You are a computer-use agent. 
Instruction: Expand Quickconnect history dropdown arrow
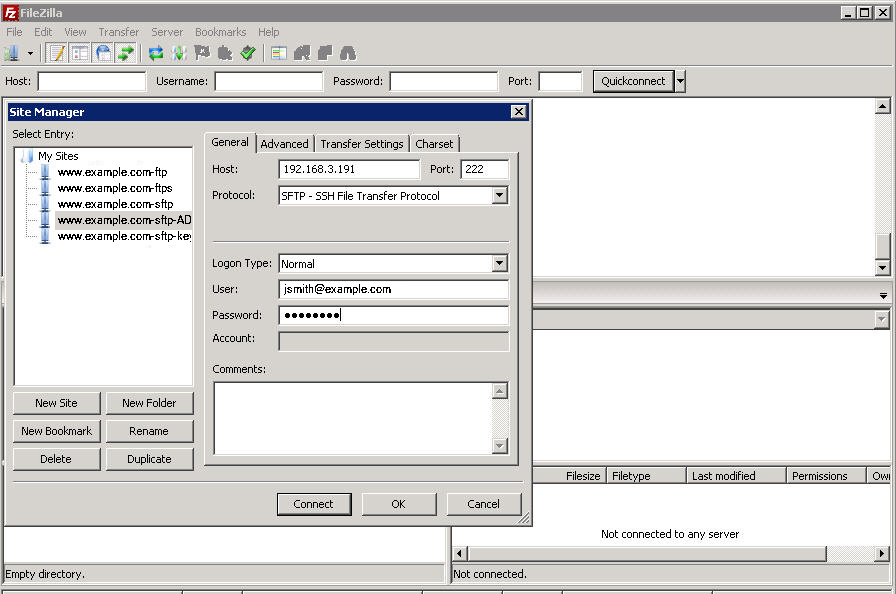pos(680,81)
